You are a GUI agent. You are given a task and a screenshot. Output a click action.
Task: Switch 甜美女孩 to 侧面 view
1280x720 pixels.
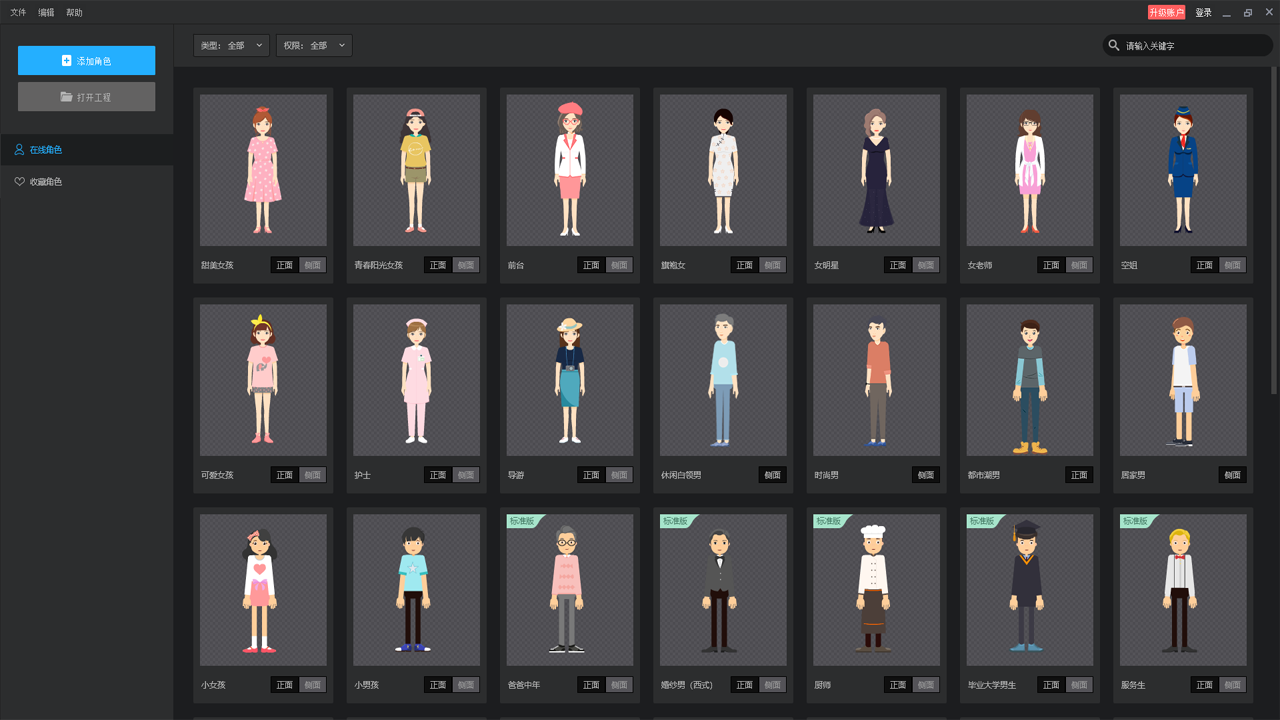click(313, 265)
